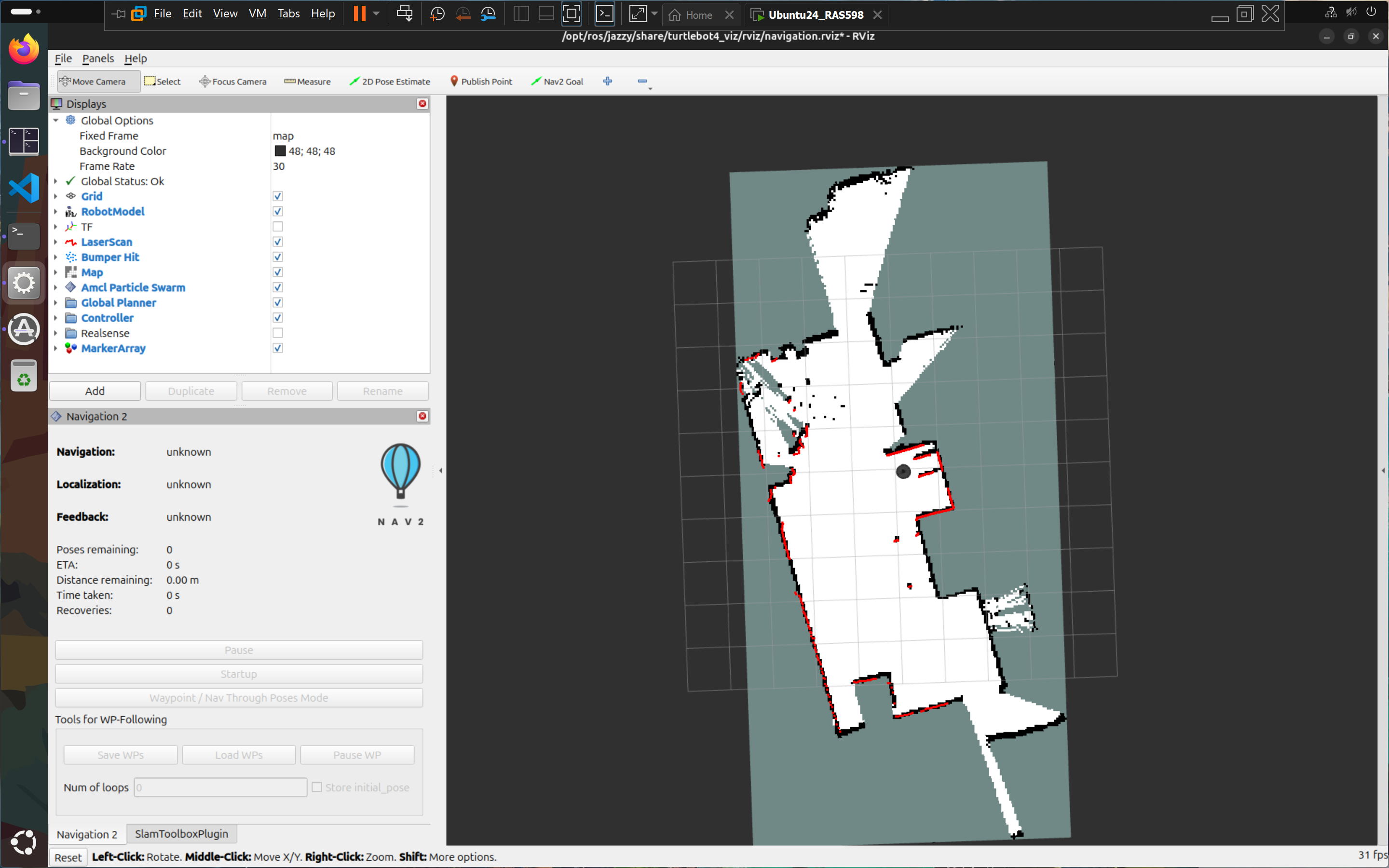Open VMware console view icon
Viewport: 1389px width, 868px height.
coord(604,14)
